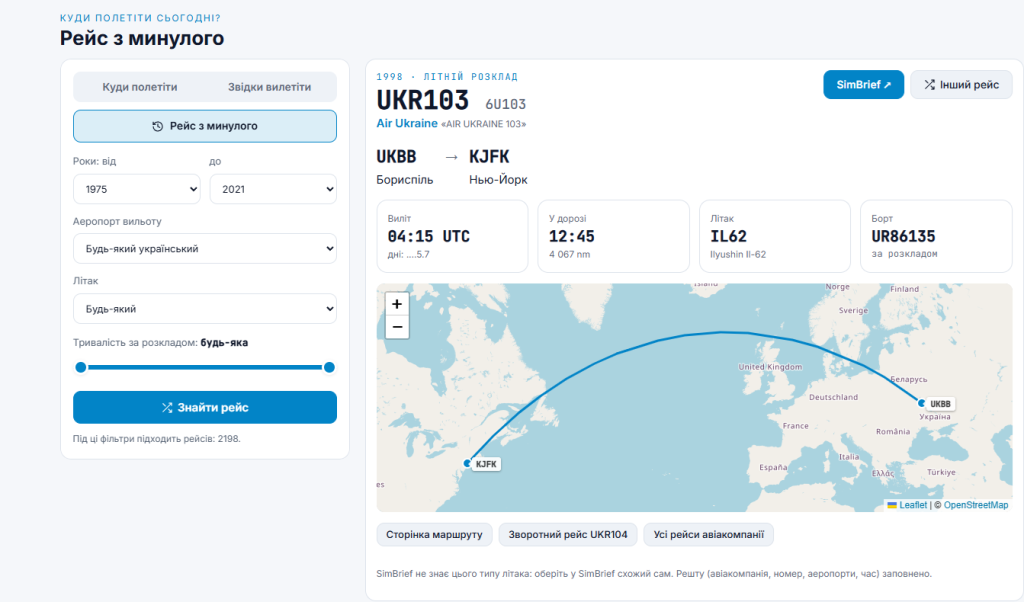Click the UR86135 registration value
The height and width of the screenshot is (602, 1024).
point(903,236)
